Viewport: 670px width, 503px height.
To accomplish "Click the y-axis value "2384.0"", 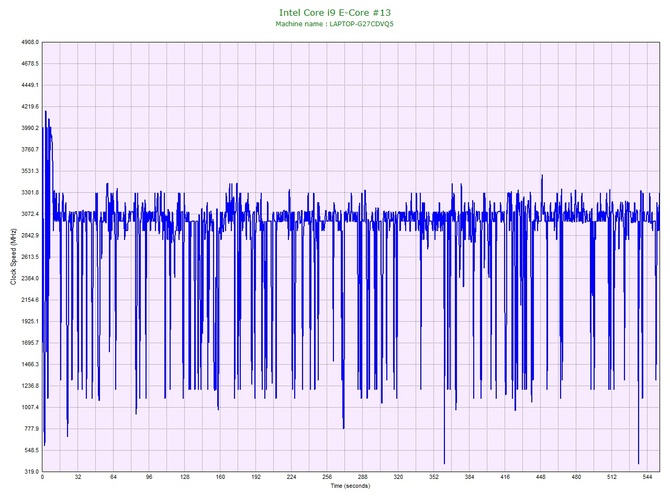I will 30,278.
